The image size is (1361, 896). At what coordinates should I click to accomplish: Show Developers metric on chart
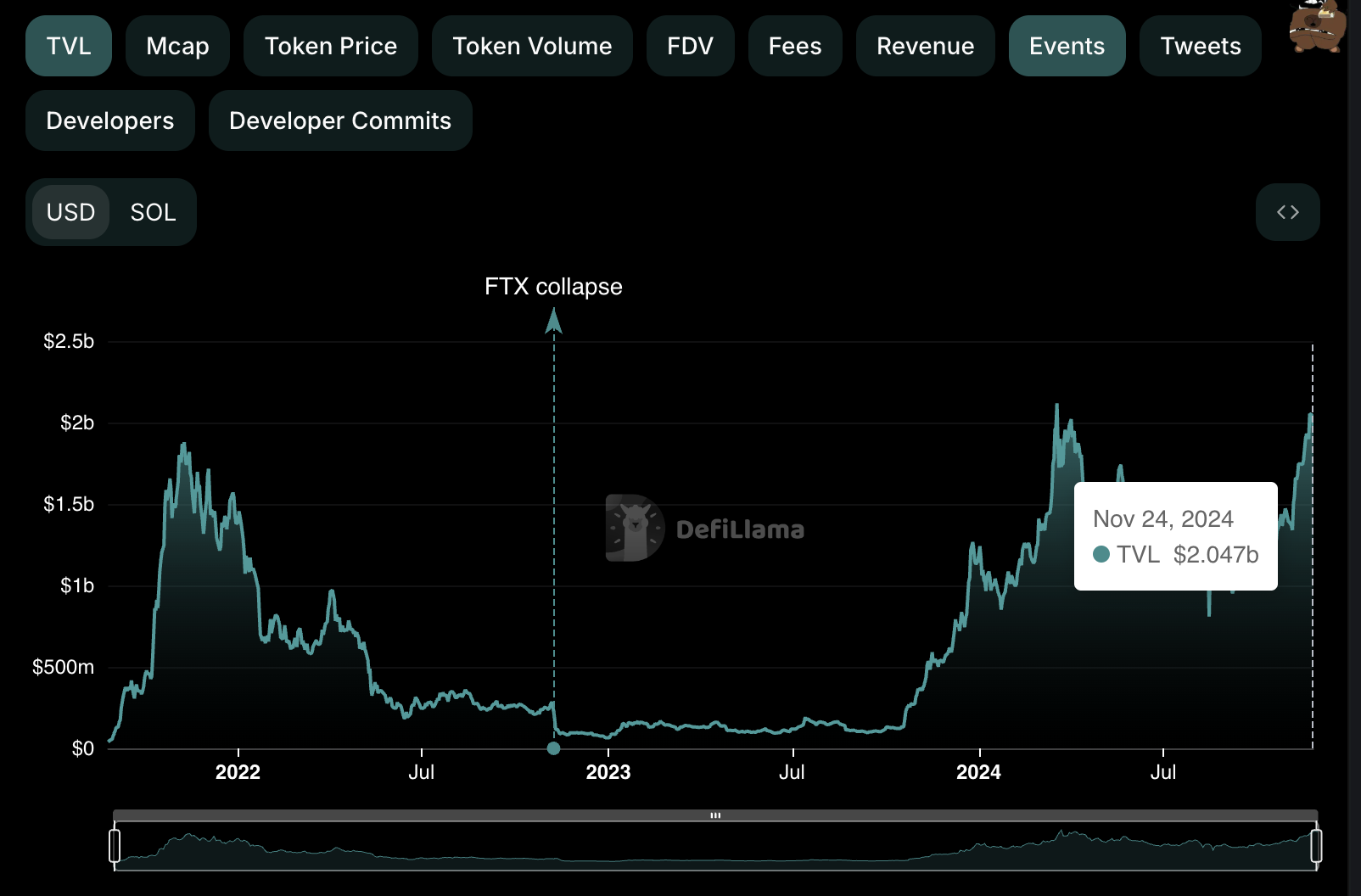(x=110, y=120)
